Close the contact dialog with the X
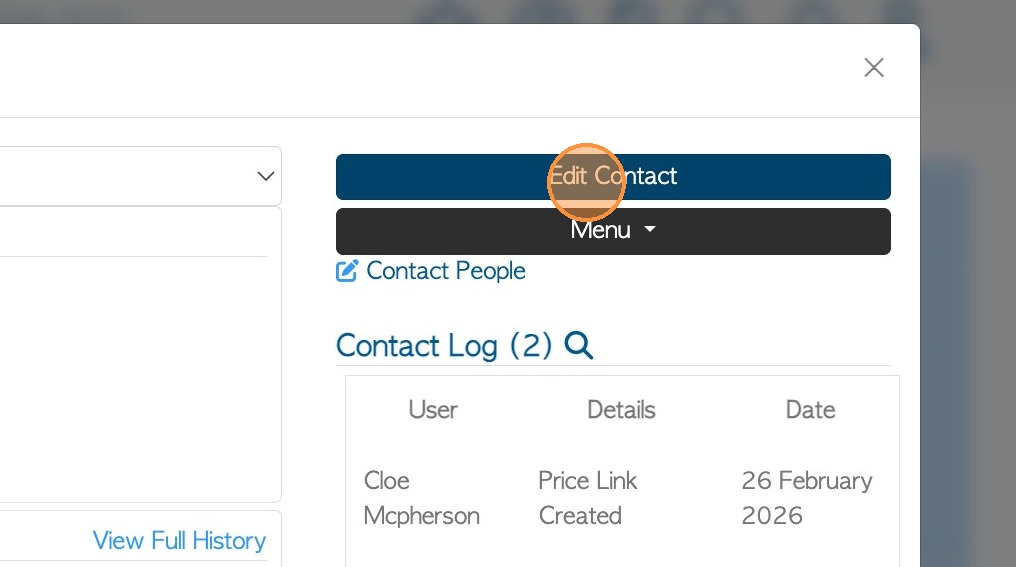This screenshot has width=1016, height=567. click(x=874, y=67)
